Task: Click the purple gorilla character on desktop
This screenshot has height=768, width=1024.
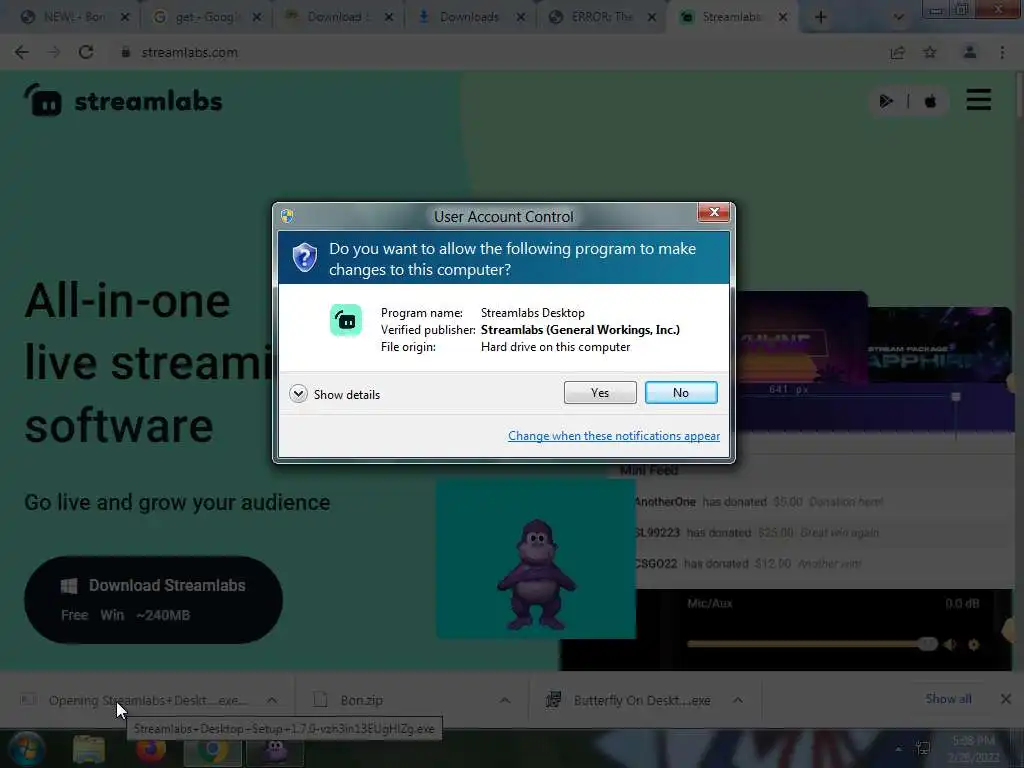Action: pos(536,573)
